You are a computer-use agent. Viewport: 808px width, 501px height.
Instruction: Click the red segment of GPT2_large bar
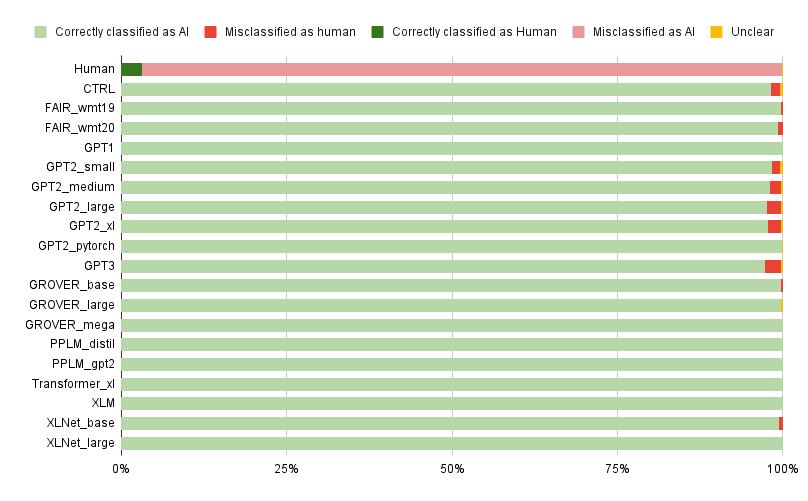[773, 207]
